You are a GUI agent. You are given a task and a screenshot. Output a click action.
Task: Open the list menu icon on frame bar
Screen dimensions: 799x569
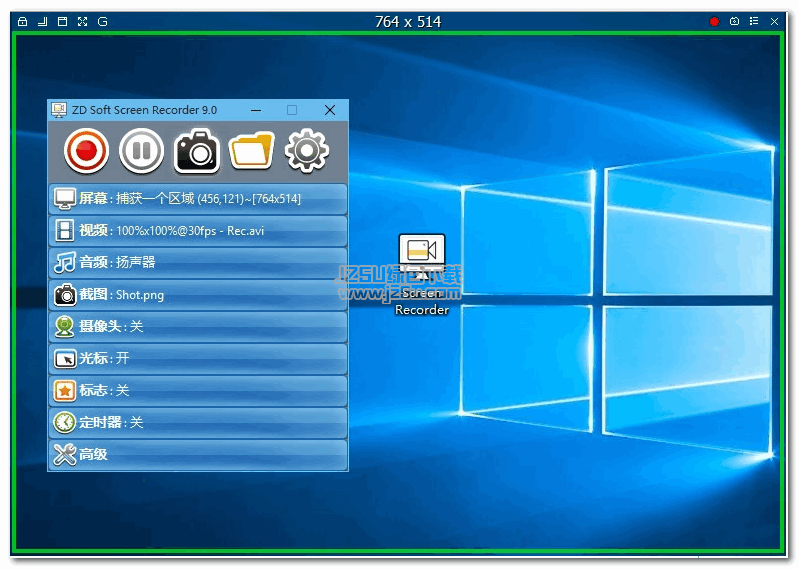tap(754, 21)
